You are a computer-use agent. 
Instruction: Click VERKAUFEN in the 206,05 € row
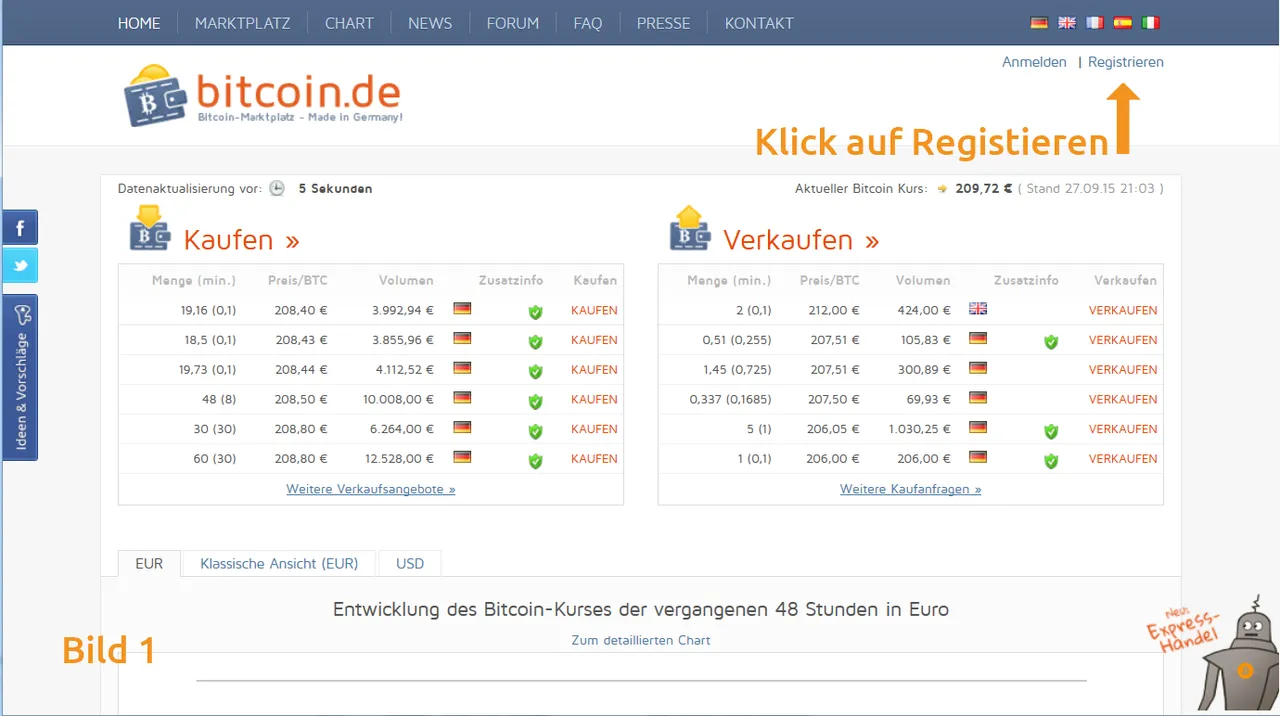[x=1123, y=429]
